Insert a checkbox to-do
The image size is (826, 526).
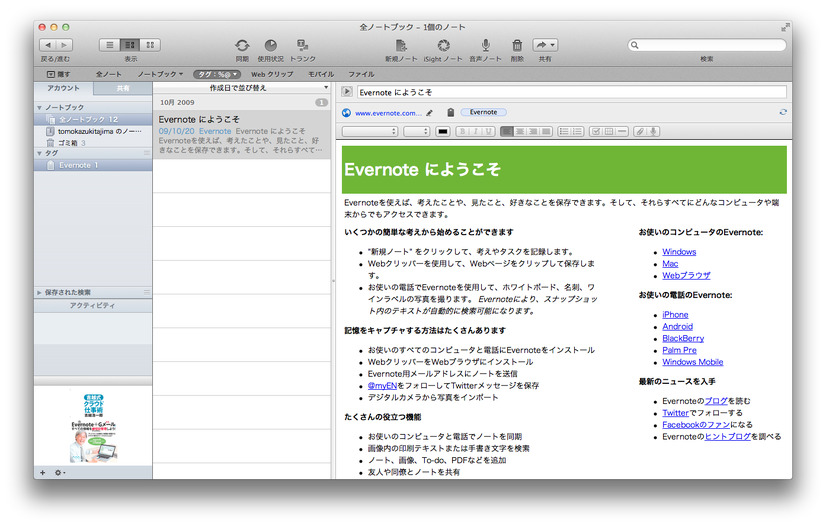pos(595,132)
